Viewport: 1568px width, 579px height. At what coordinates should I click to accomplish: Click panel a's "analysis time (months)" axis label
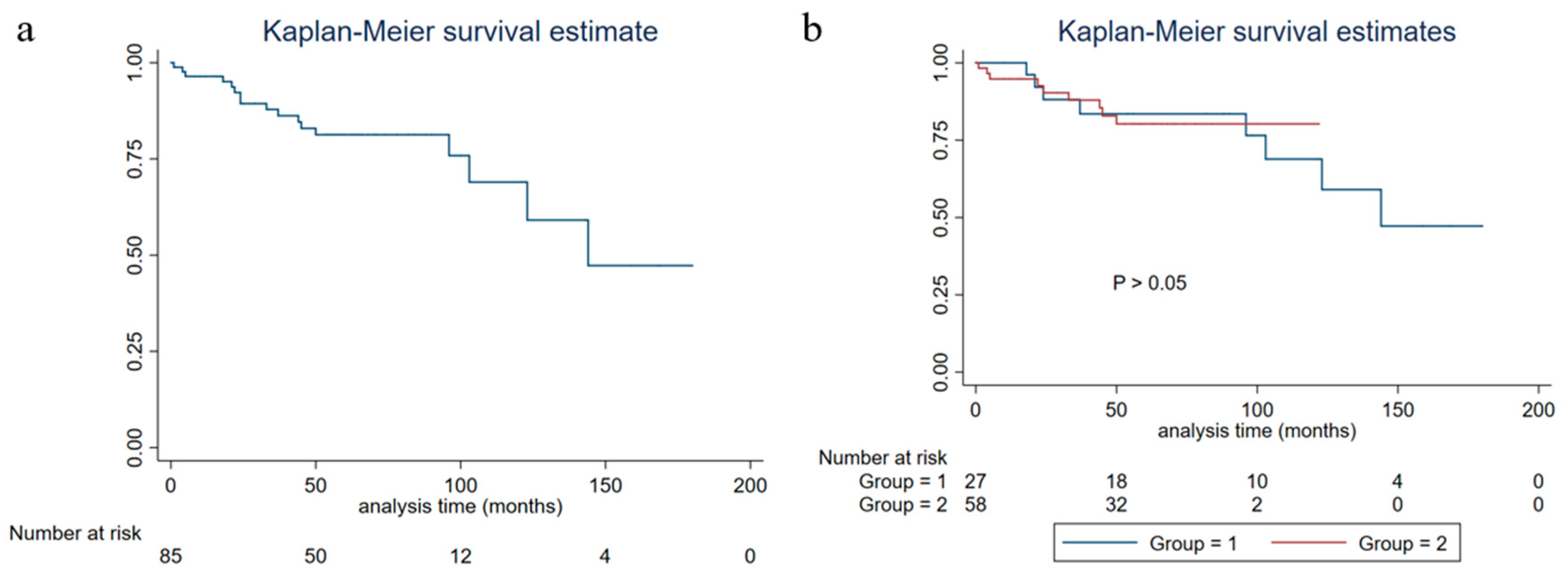(x=460, y=507)
